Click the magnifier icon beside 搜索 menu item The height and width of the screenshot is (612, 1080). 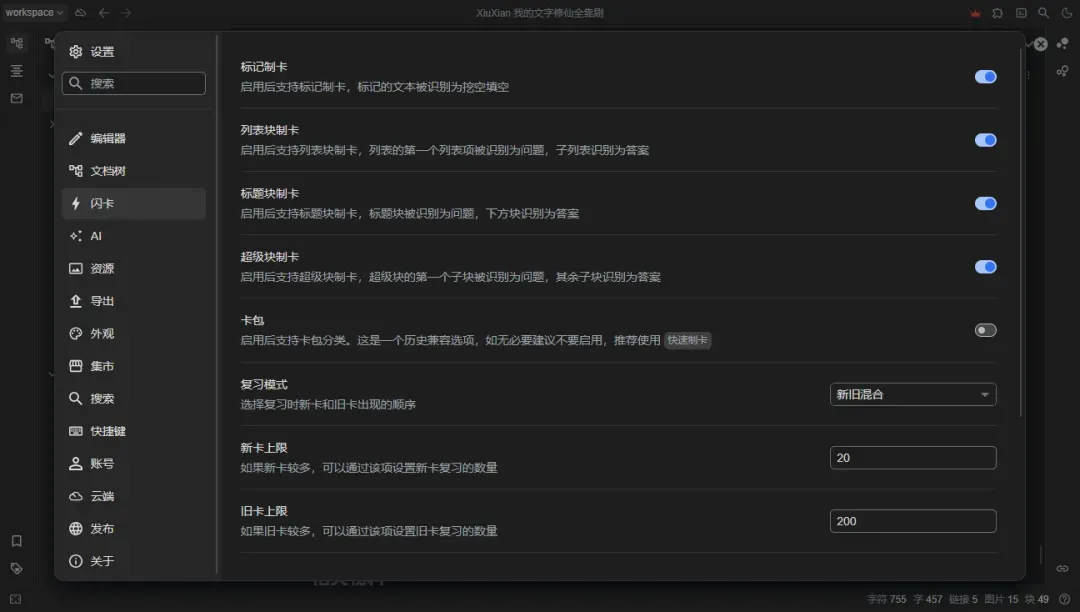[76, 399]
